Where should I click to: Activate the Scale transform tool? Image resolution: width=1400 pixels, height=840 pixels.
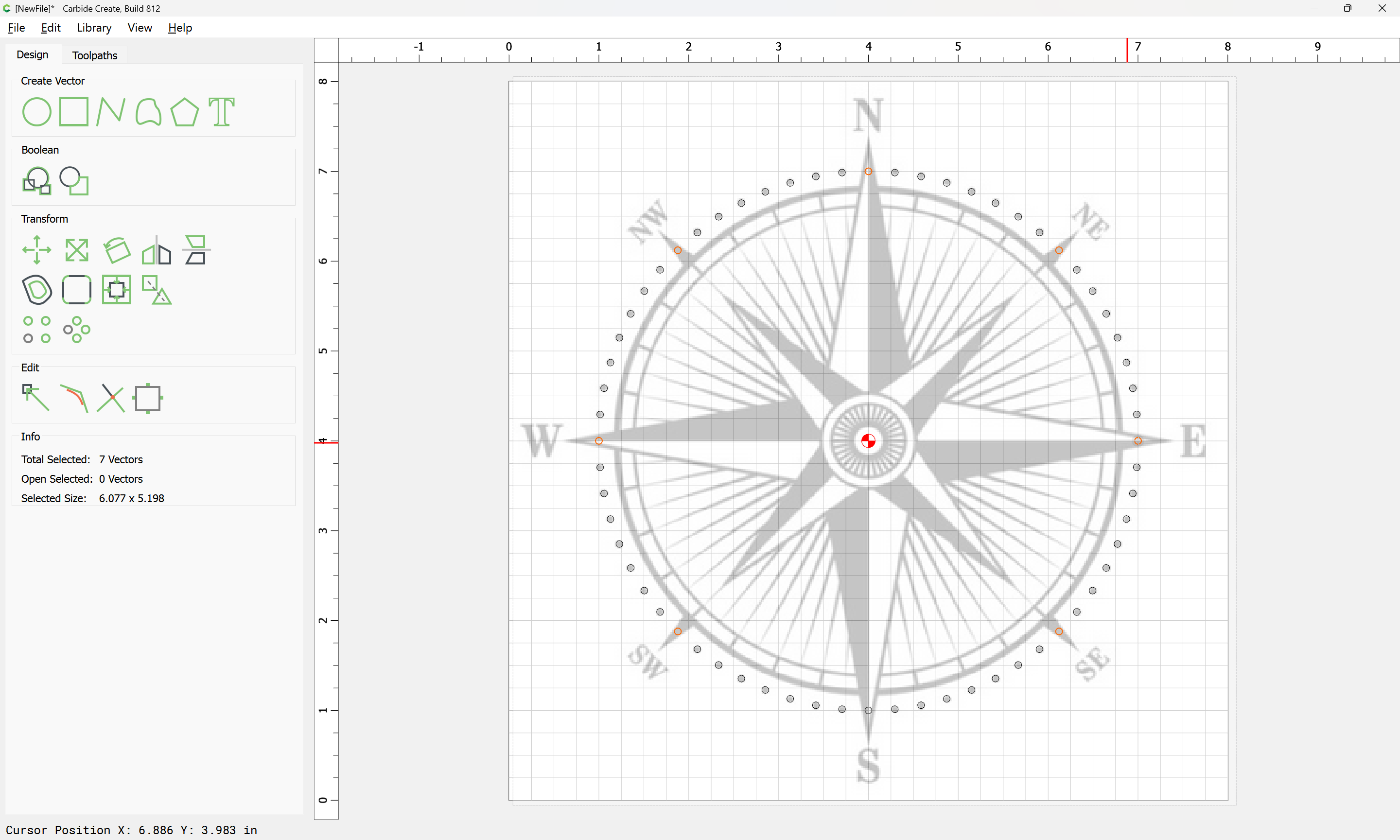pyautogui.click(x=76, y=250)
